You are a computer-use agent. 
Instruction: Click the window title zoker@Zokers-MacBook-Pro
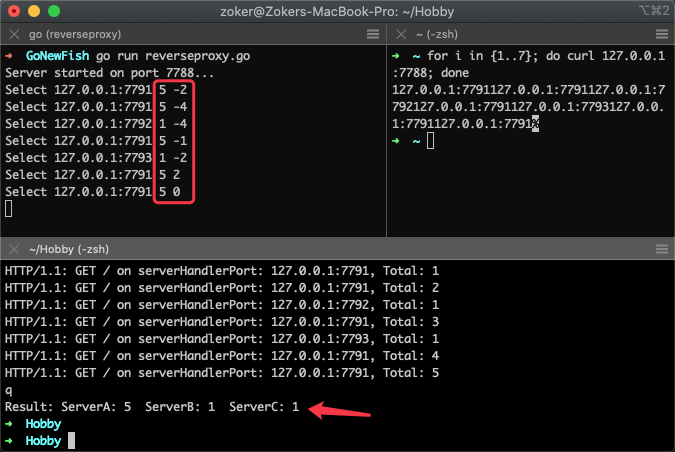tap(337, 11)
